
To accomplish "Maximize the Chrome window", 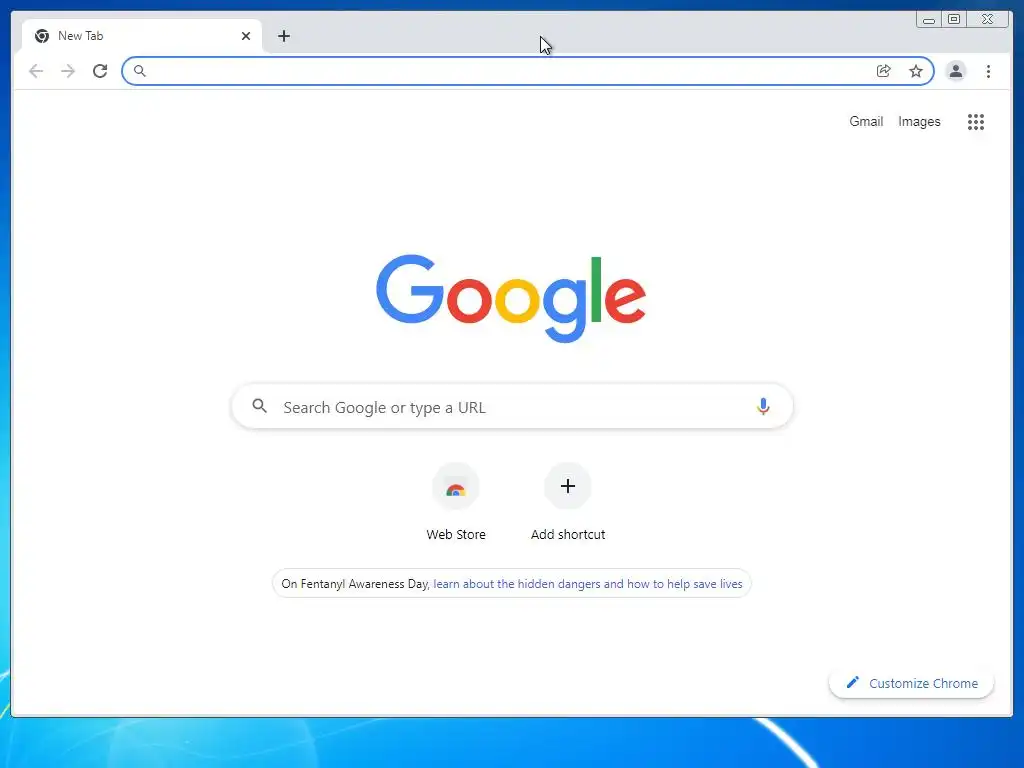I will point(953,20).
